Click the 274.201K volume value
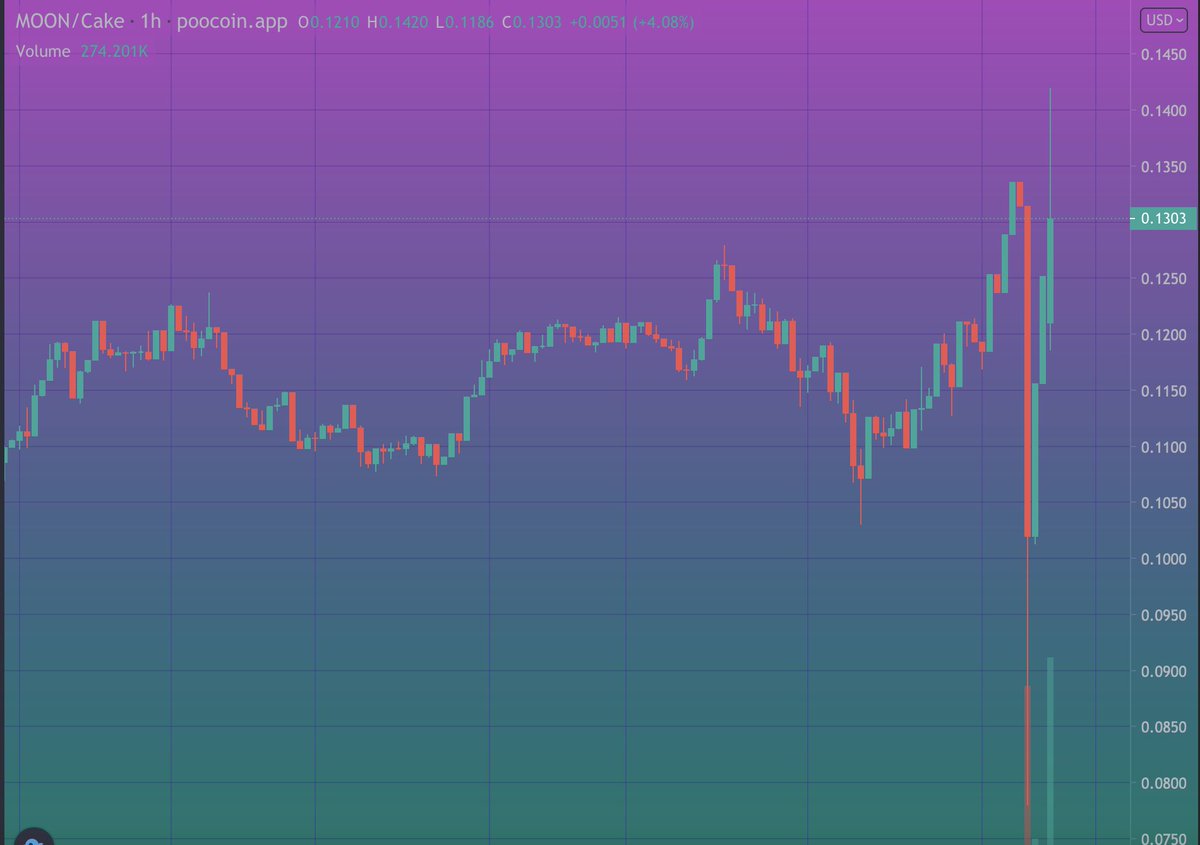Screen dimensions: 1200x845 point(114,51)
